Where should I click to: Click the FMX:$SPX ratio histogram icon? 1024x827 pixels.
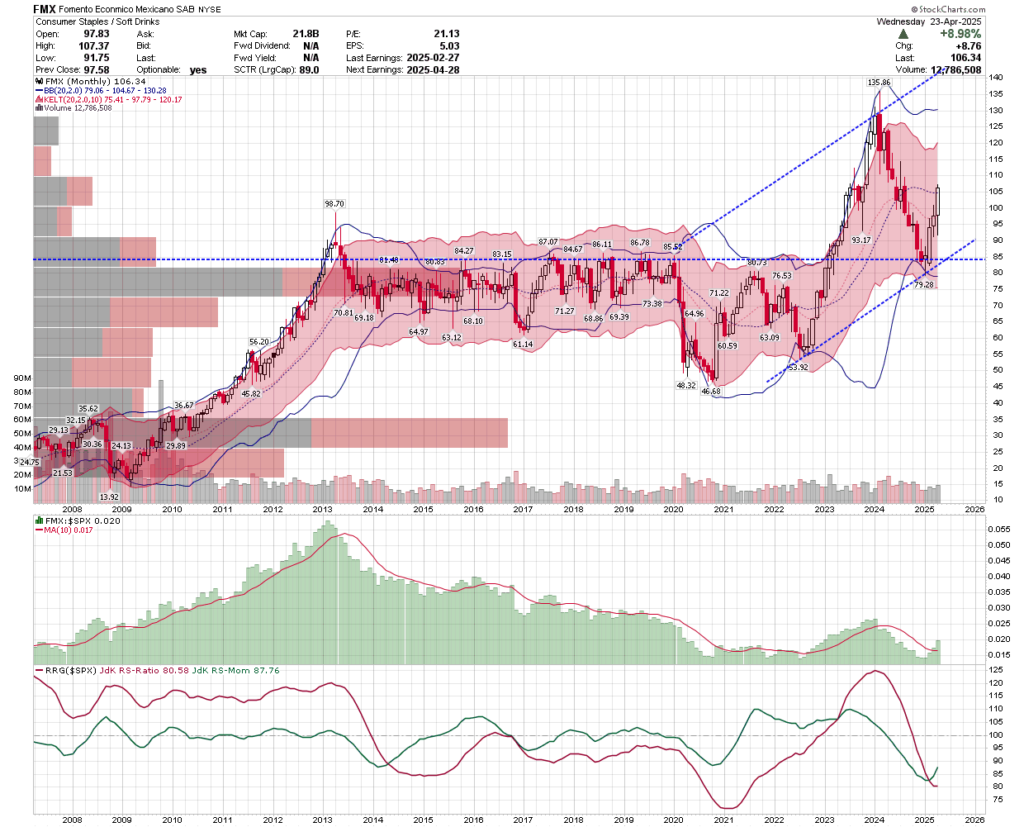click(x=39, y=520)
